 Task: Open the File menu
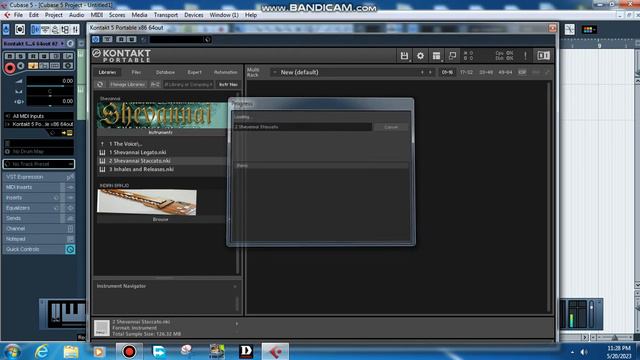(18, 15)
